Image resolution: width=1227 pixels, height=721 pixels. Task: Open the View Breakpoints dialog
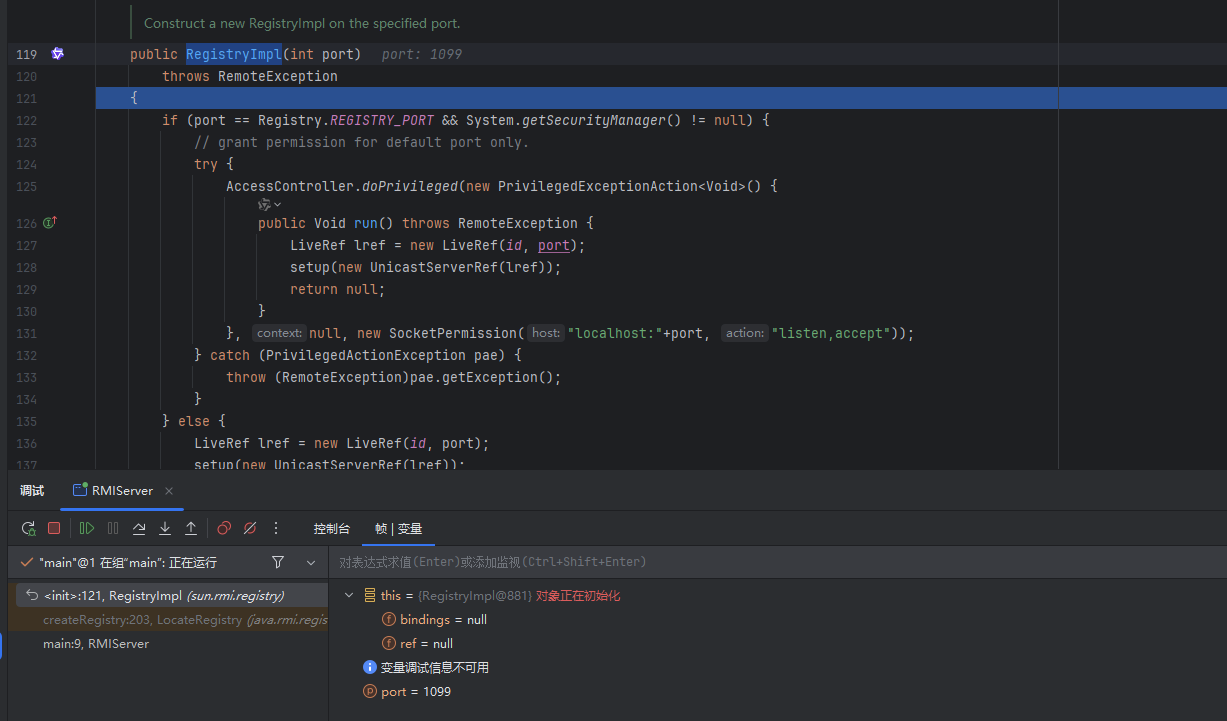(224, 528)
